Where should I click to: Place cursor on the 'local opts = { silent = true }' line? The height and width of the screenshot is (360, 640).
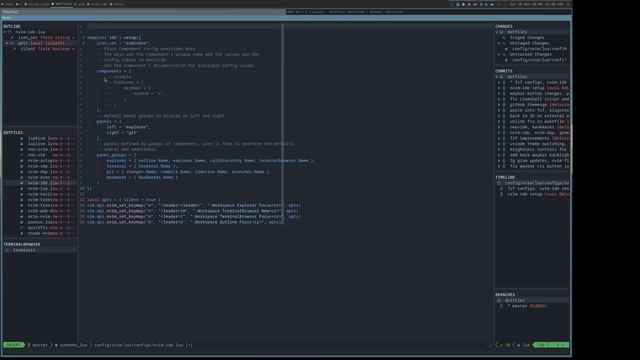[124, 200]
